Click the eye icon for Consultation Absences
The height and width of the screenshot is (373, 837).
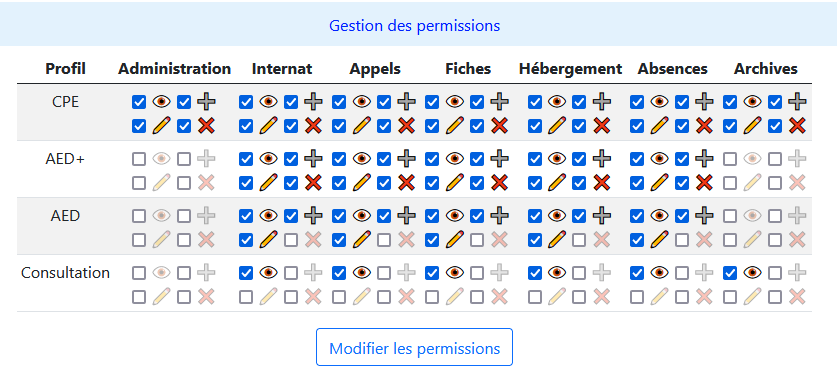click(x=659, y=273)
